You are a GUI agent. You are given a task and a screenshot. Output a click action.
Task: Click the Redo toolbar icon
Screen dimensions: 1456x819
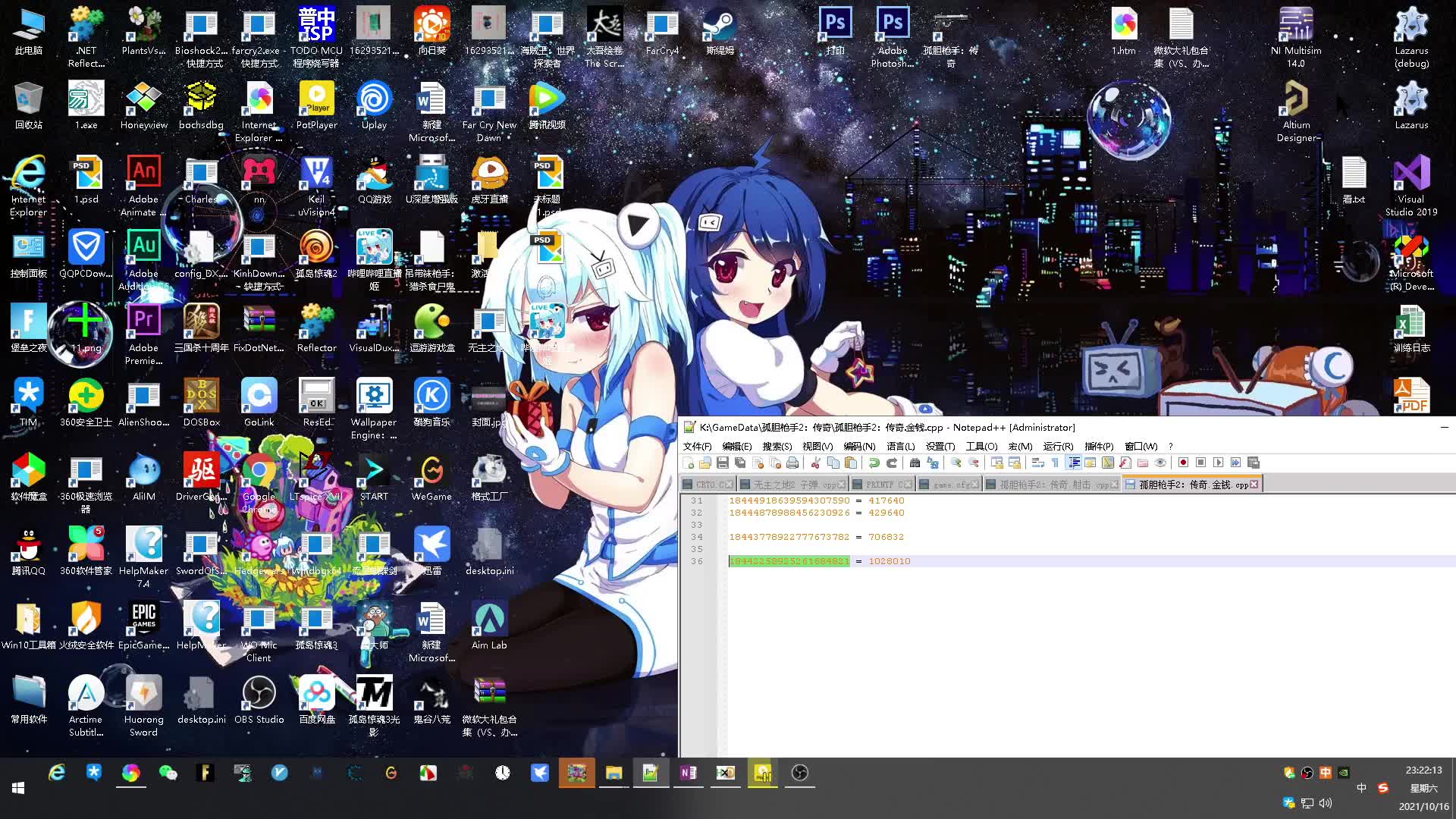pos(892,463)
